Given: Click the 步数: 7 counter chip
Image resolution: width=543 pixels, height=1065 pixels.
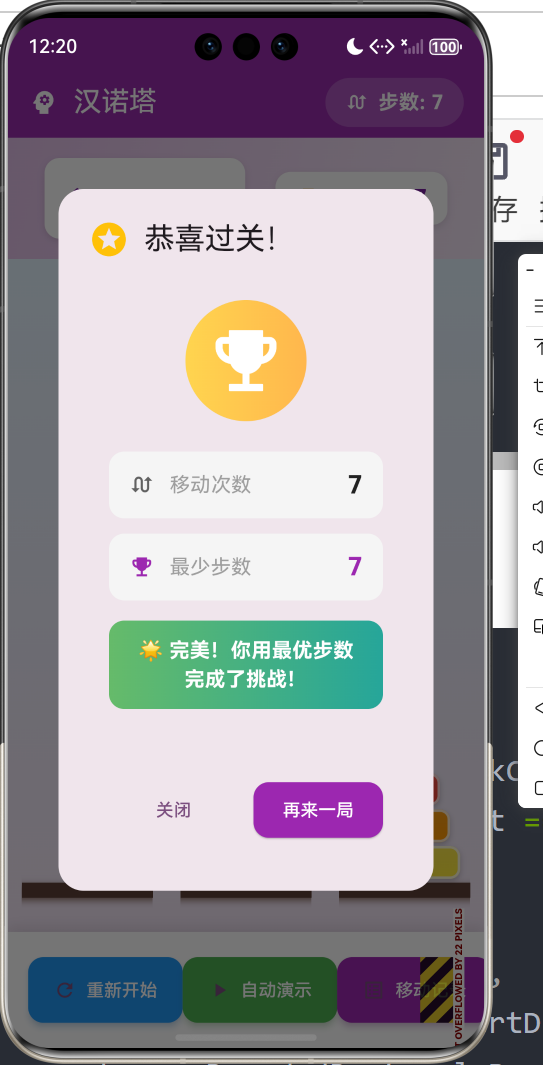Looking at the screenshot, I should click(x=395, y=103).
